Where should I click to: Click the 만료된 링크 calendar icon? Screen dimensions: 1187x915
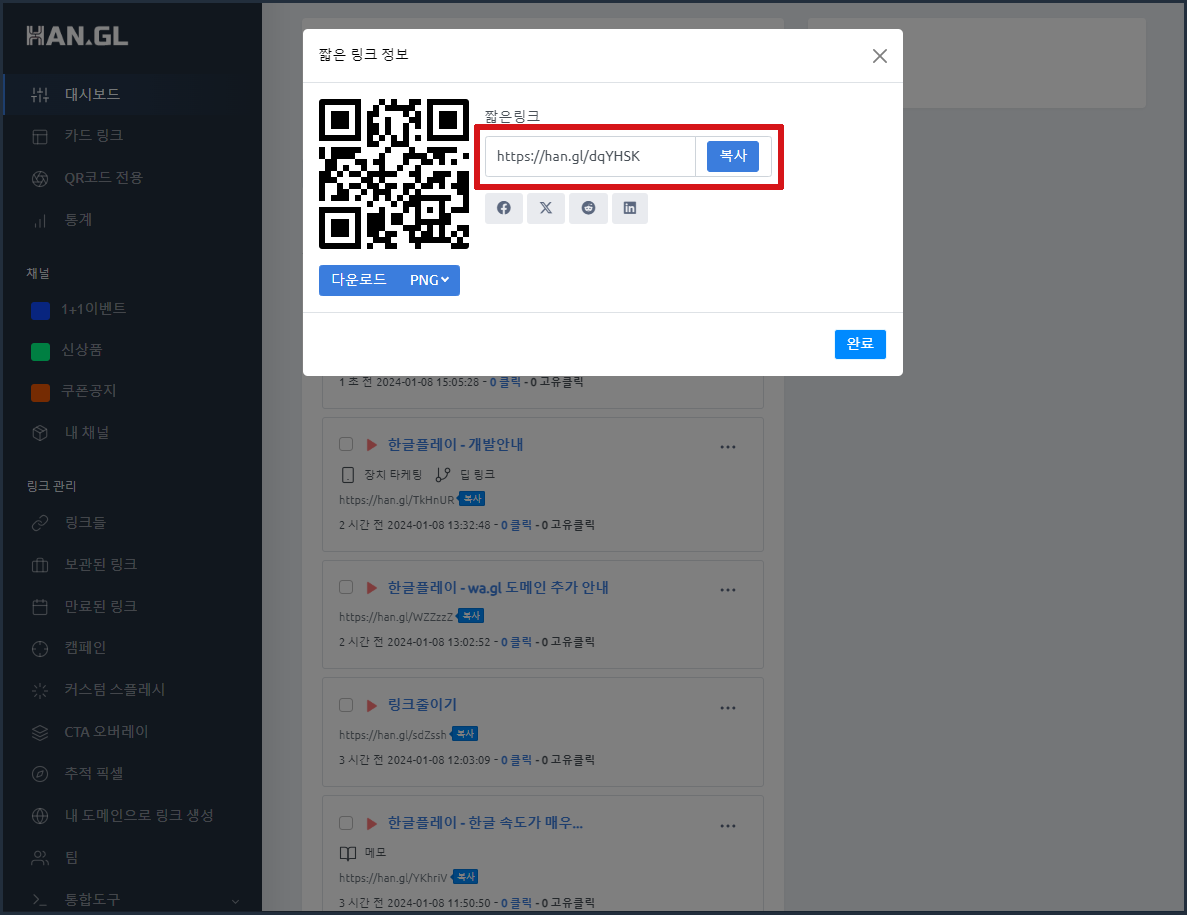[x=40, y=607]
